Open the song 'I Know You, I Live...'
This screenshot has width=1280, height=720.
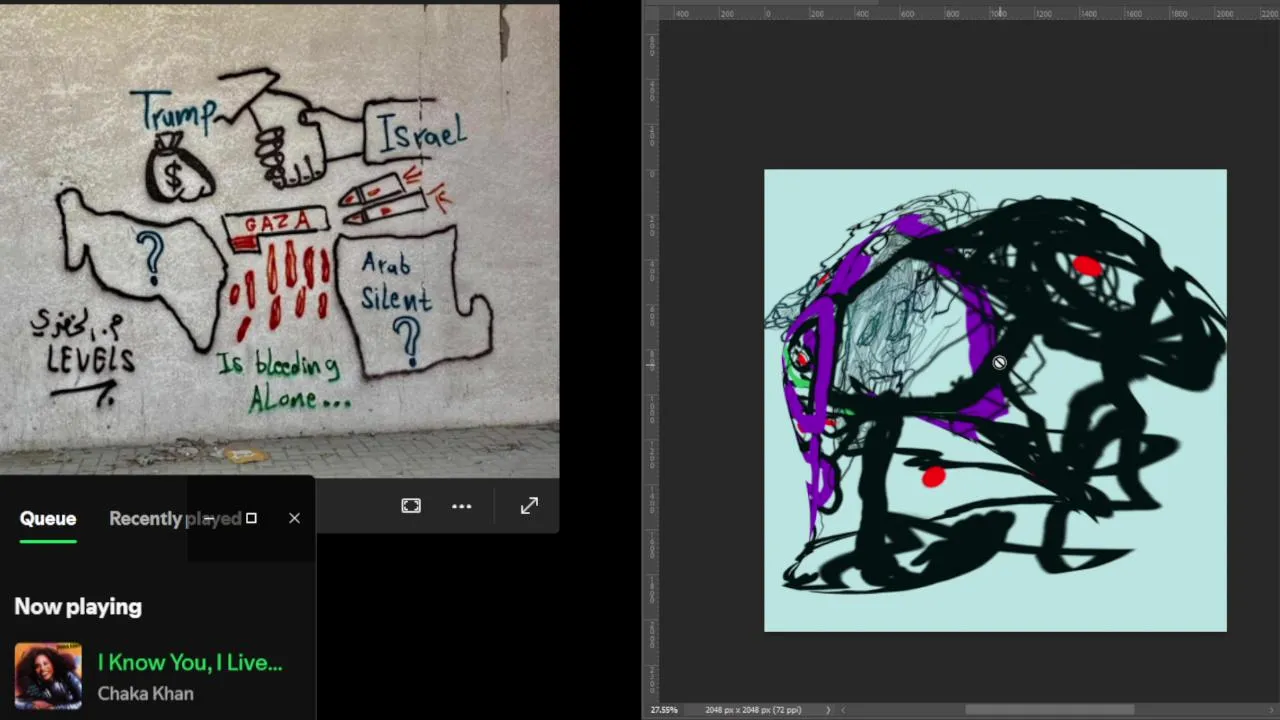click(190, 662)
